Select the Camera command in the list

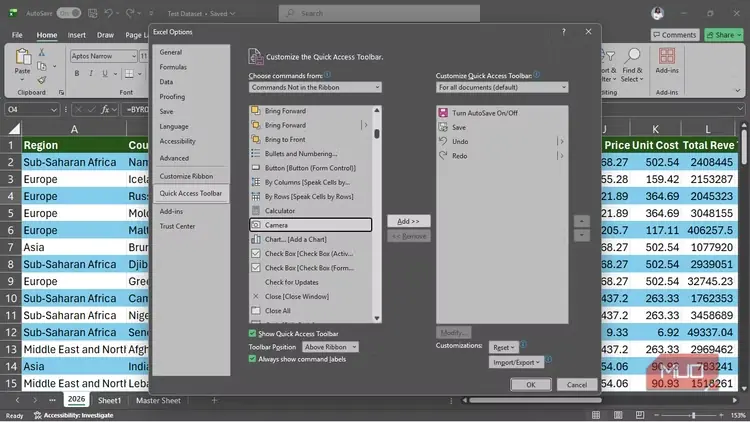coord(310,225)
